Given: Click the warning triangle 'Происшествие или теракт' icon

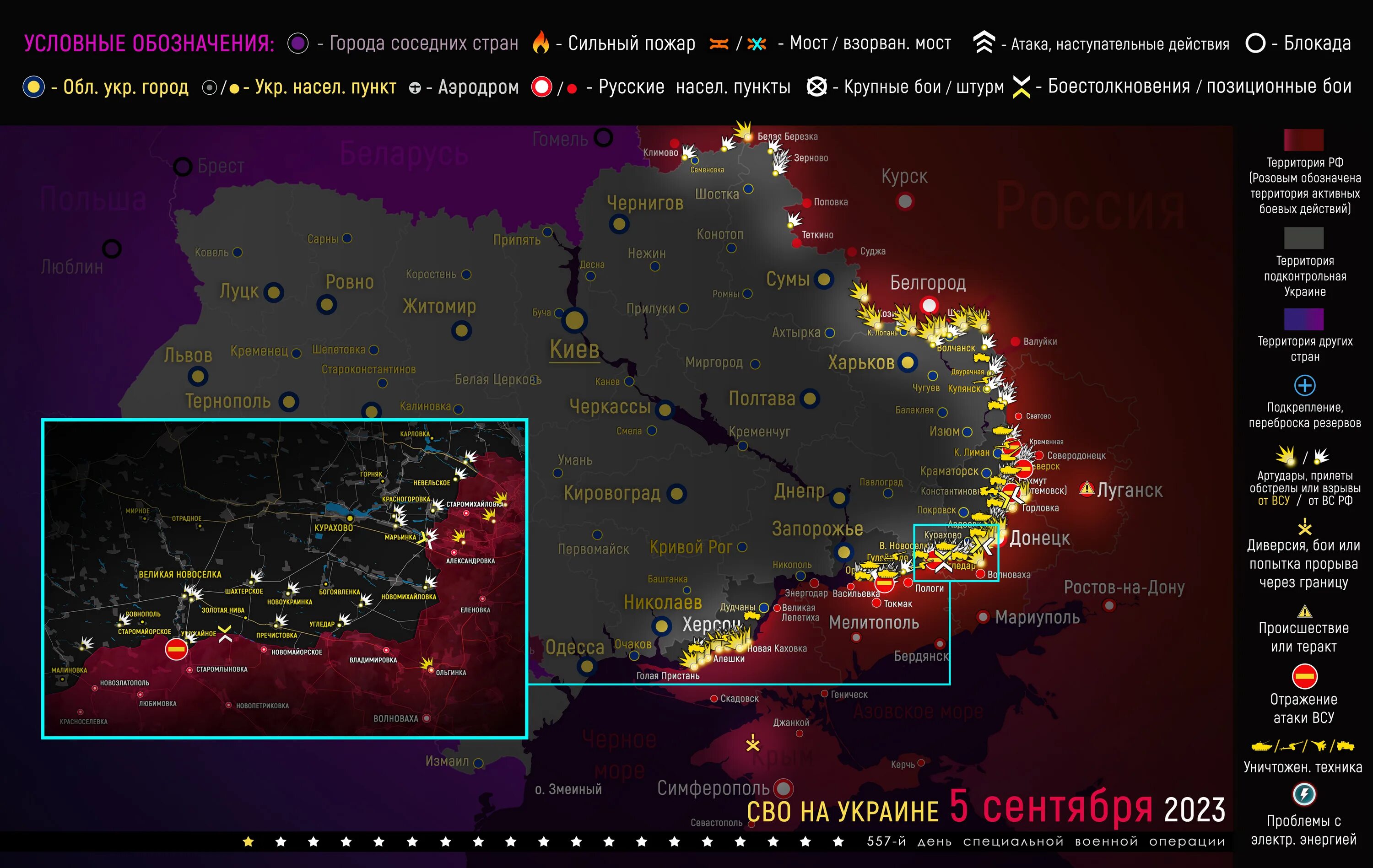Looking at the screenshot, I should click(1304, 612).
